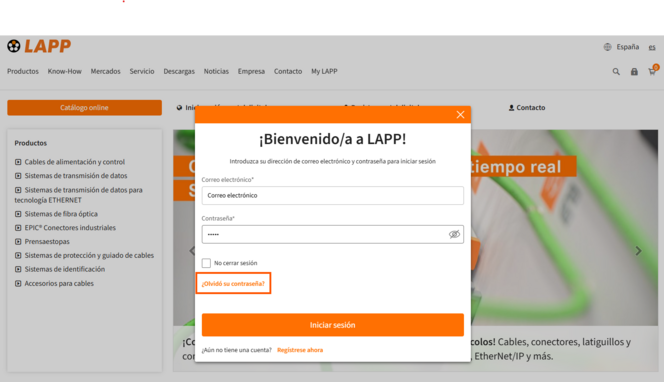Open the search magnifier icon
Image resolution: width=664 pixels, height=382 pixels.
616,72
